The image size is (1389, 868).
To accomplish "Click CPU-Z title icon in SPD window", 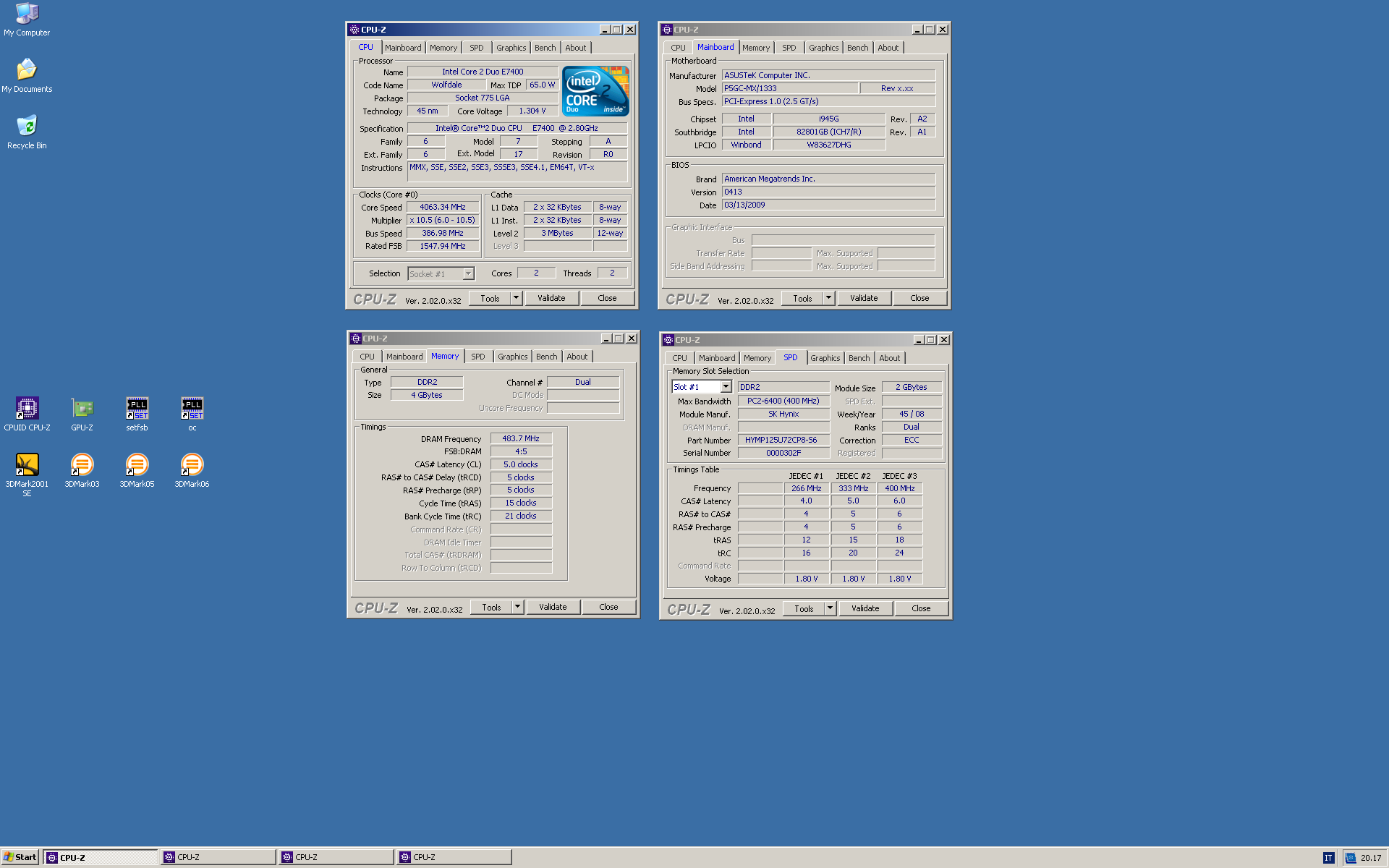I will click(x=668, y=340).
